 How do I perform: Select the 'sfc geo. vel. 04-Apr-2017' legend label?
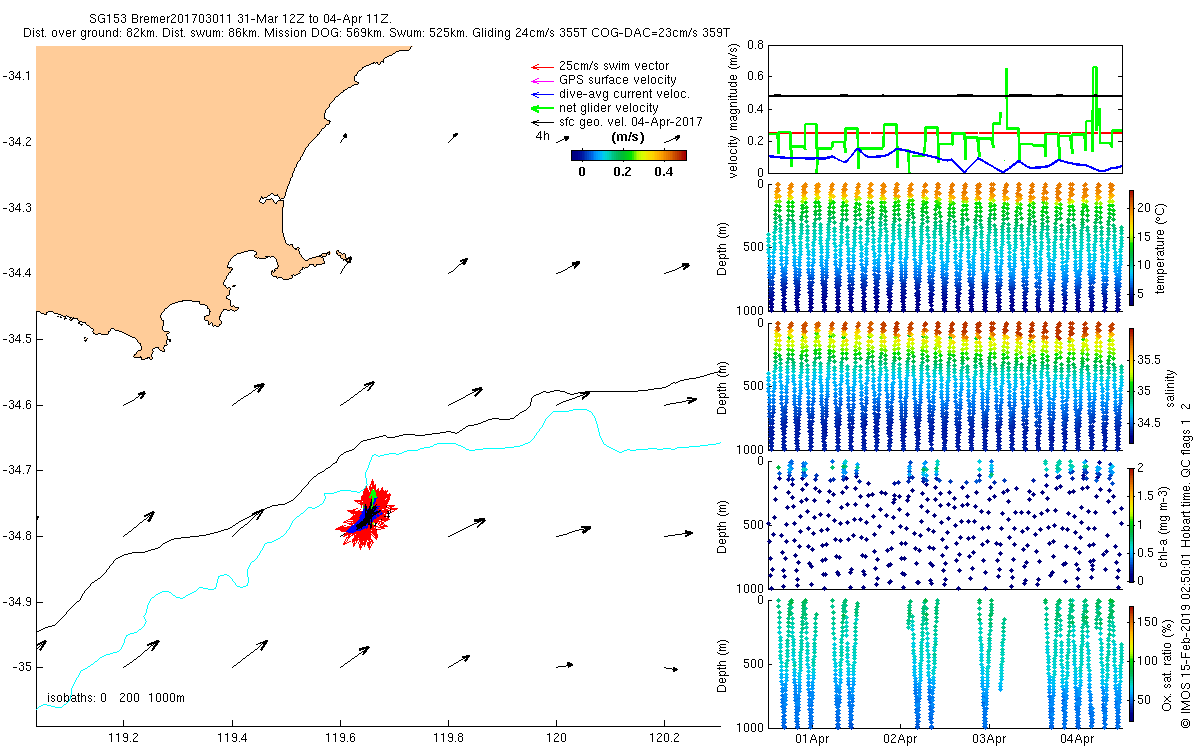[631, 122]
